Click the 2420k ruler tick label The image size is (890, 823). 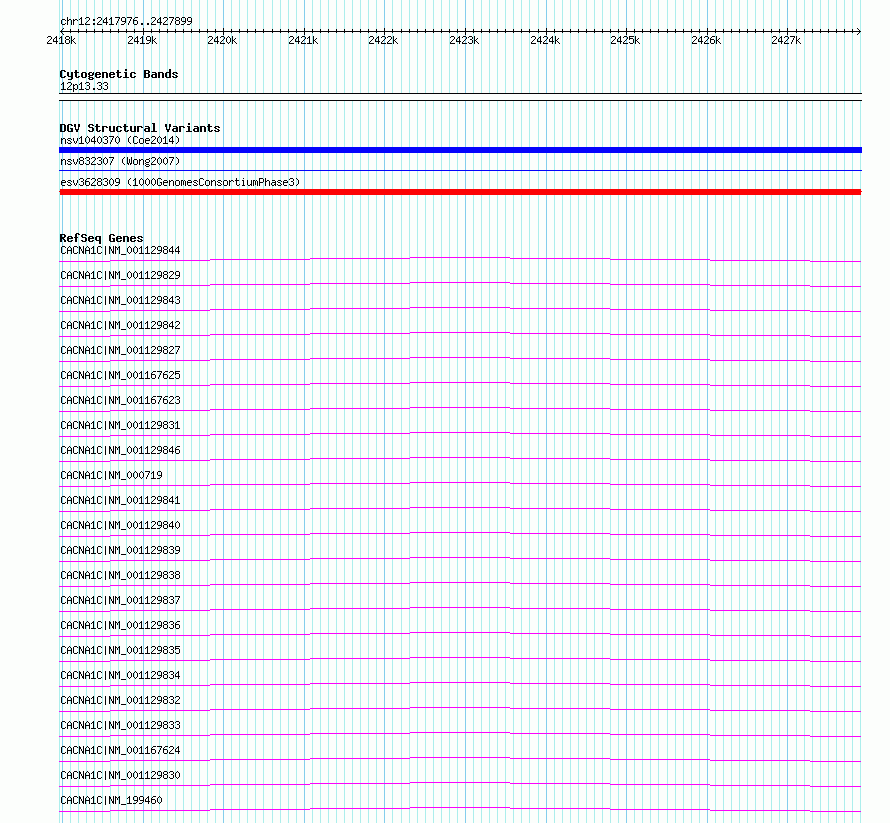coord(222,40)
